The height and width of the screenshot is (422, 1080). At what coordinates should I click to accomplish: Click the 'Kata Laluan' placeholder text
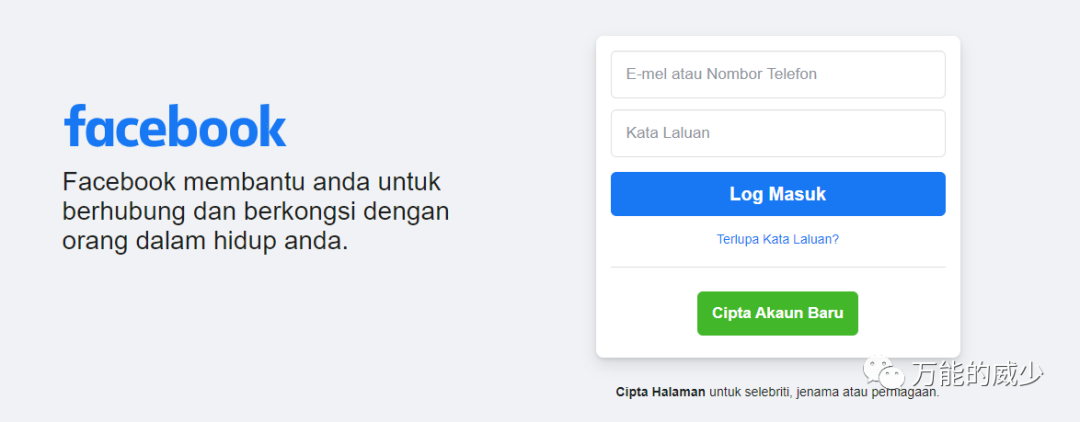click(667, 133)
